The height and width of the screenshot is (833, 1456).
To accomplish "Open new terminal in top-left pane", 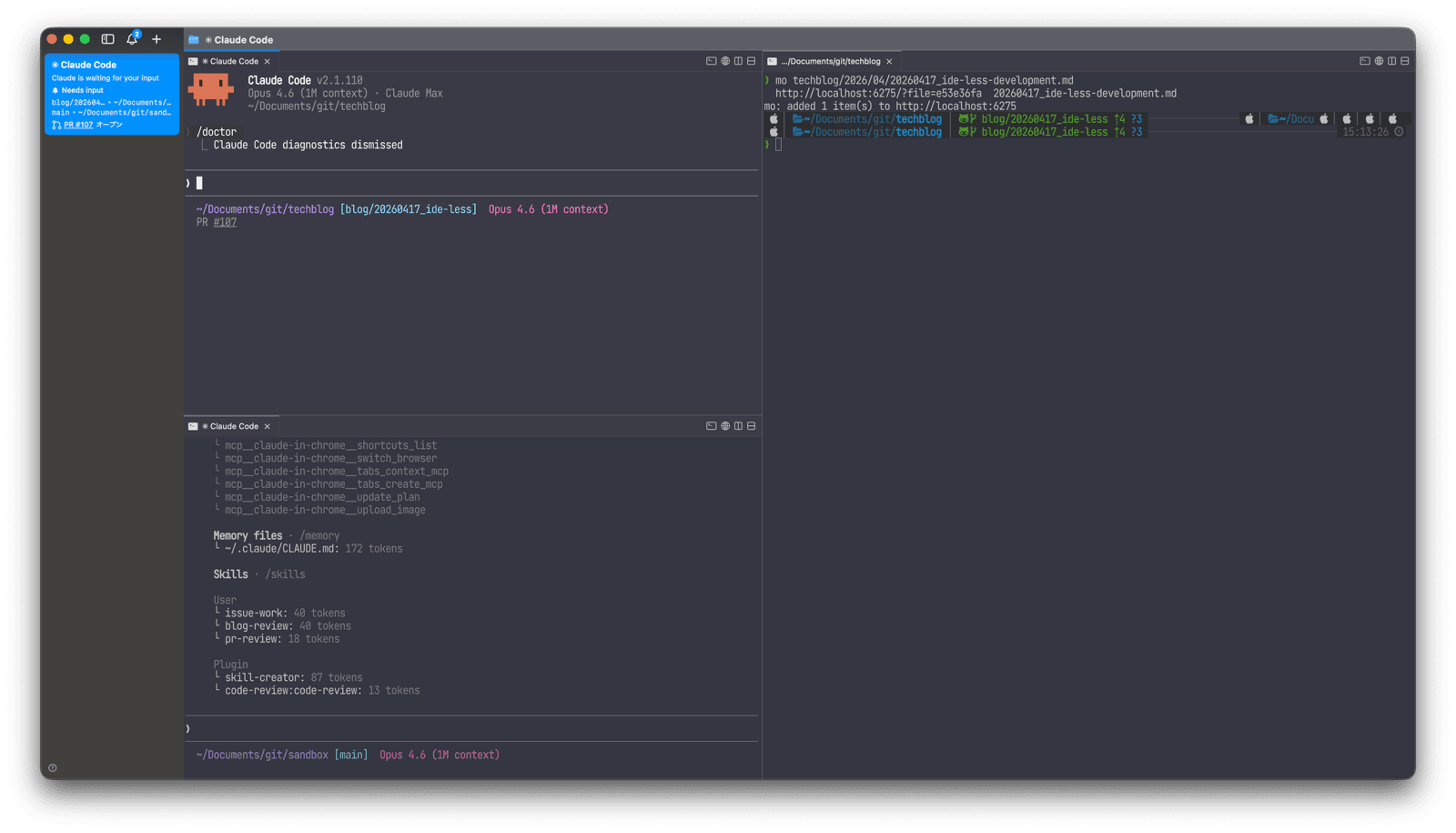I will [x=711, y=61].
